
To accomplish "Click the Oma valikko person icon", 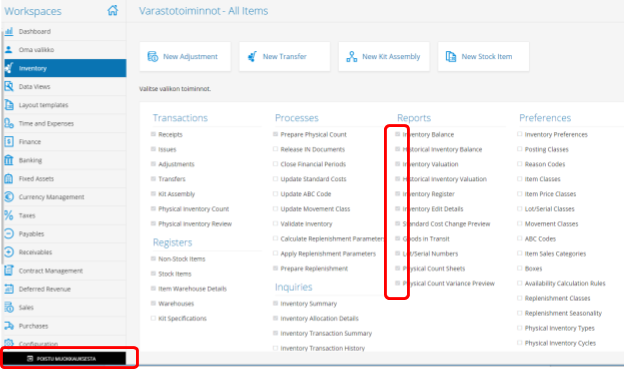I will [9, 50].
